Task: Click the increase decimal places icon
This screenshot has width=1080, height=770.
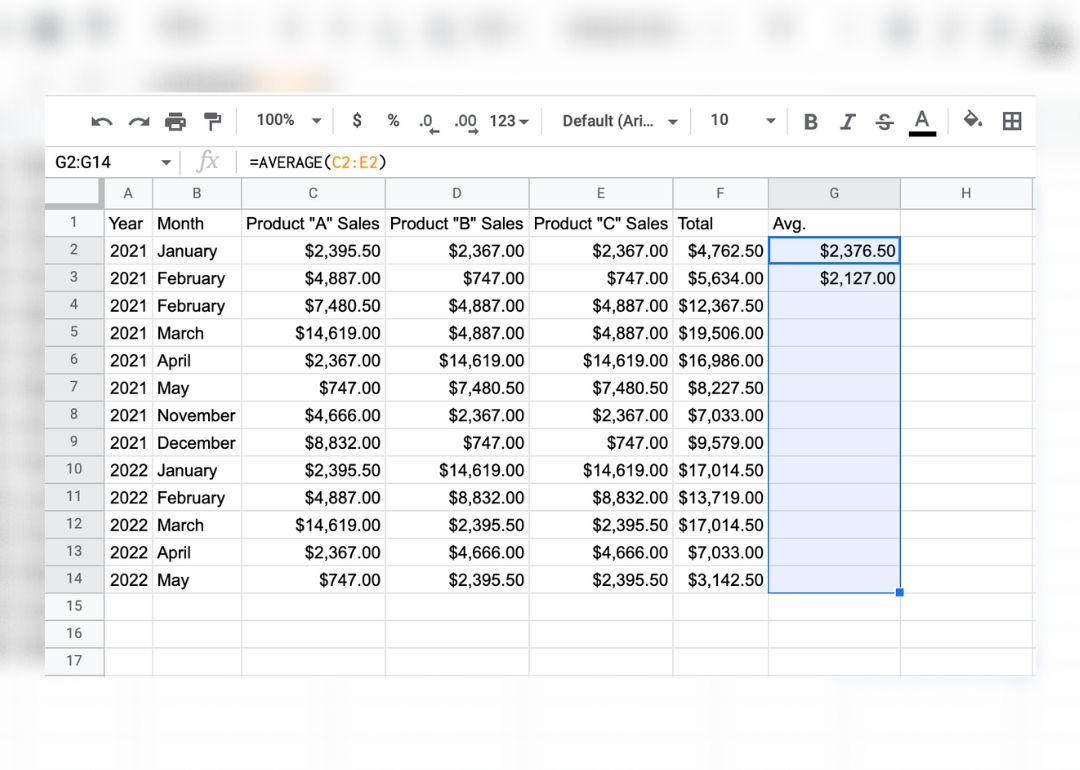Action: pyautogui.click(x=465, y=122)
